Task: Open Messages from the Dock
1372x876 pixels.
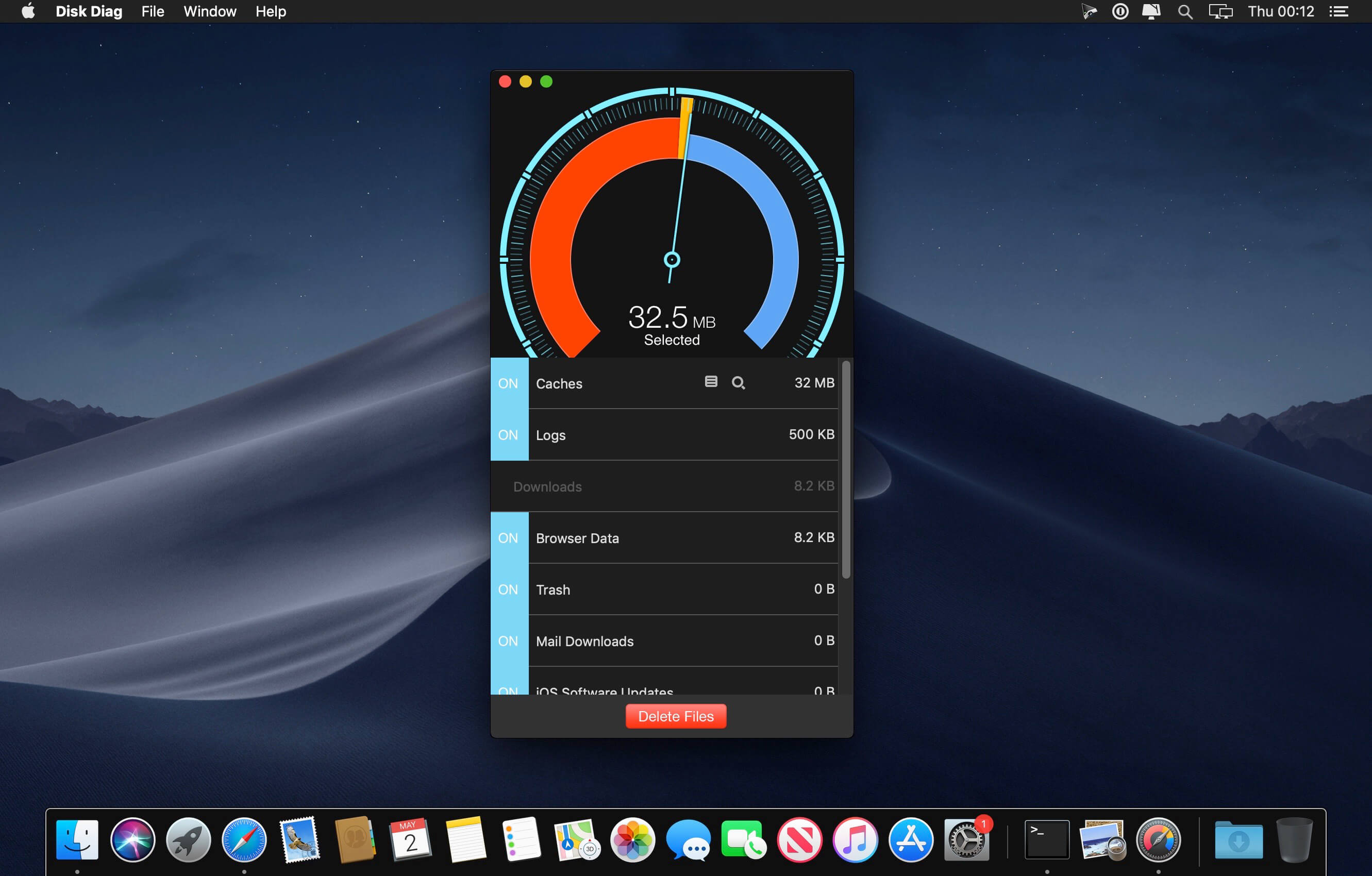Action: [688, 839]
